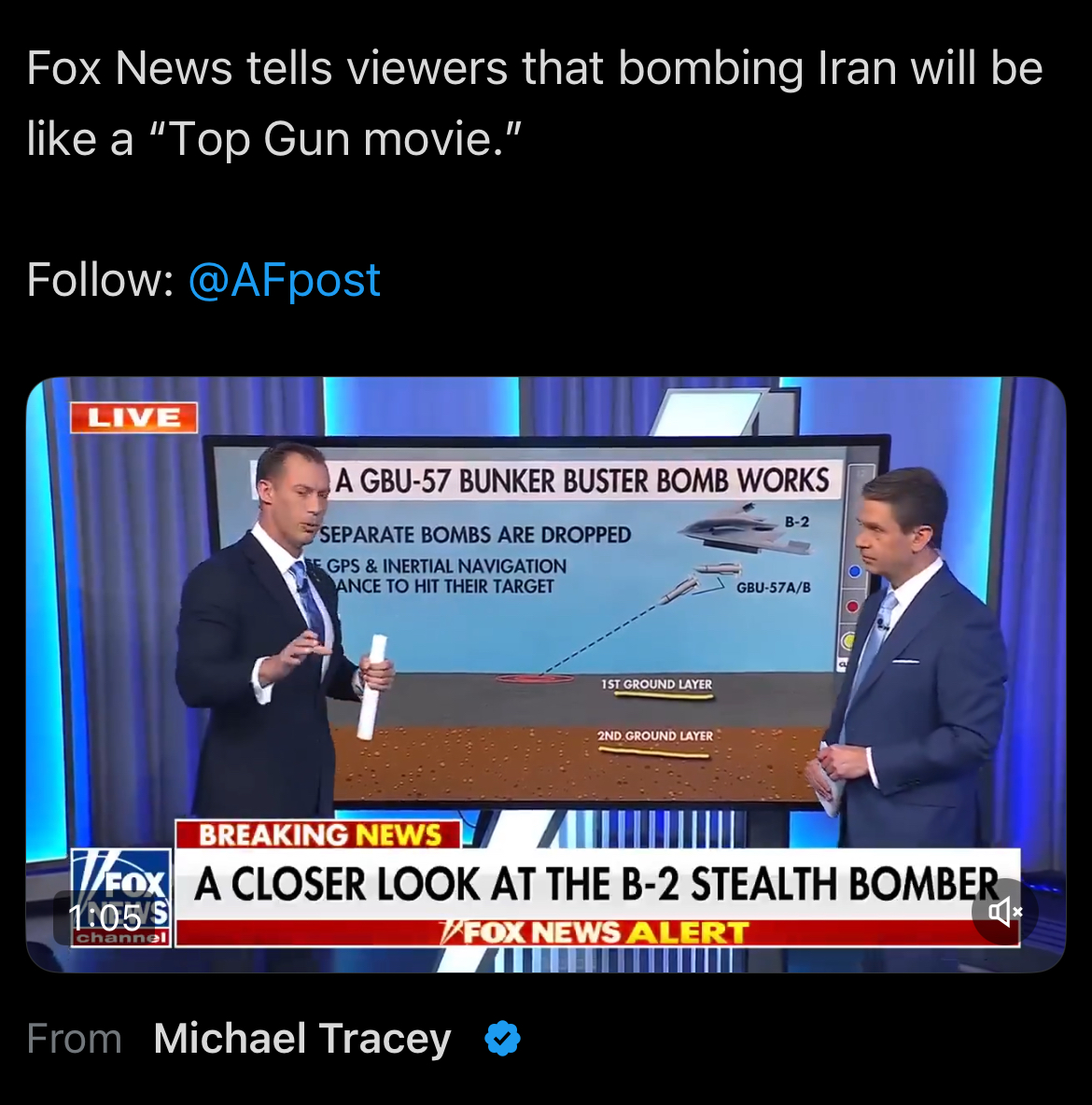Click the B-2 Stealth Bomber headline chyron
The height and width of the screenshot is (1105, 1092).
[x=597, y=884]
